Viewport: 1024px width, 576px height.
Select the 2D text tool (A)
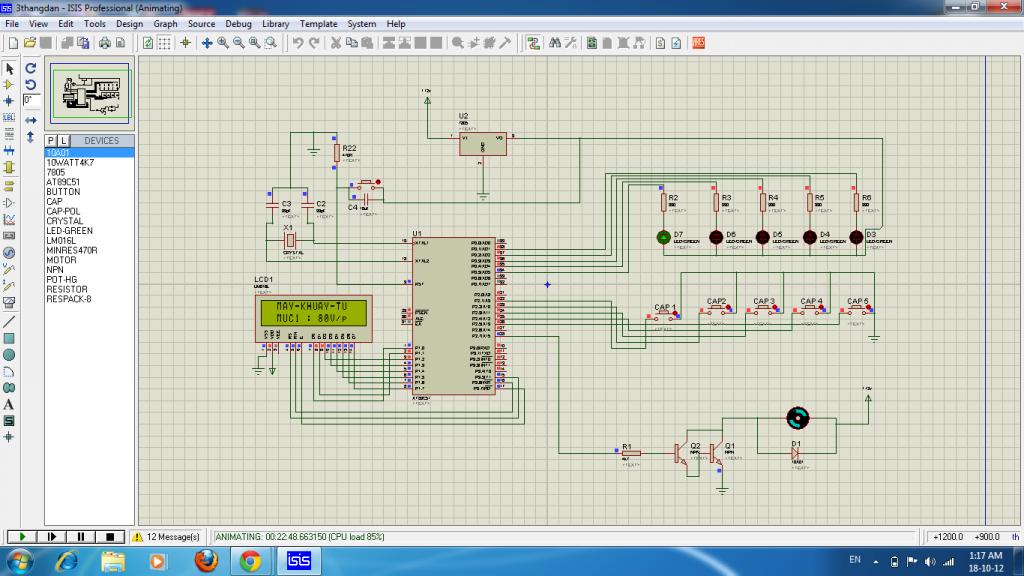tap(9, 404)
